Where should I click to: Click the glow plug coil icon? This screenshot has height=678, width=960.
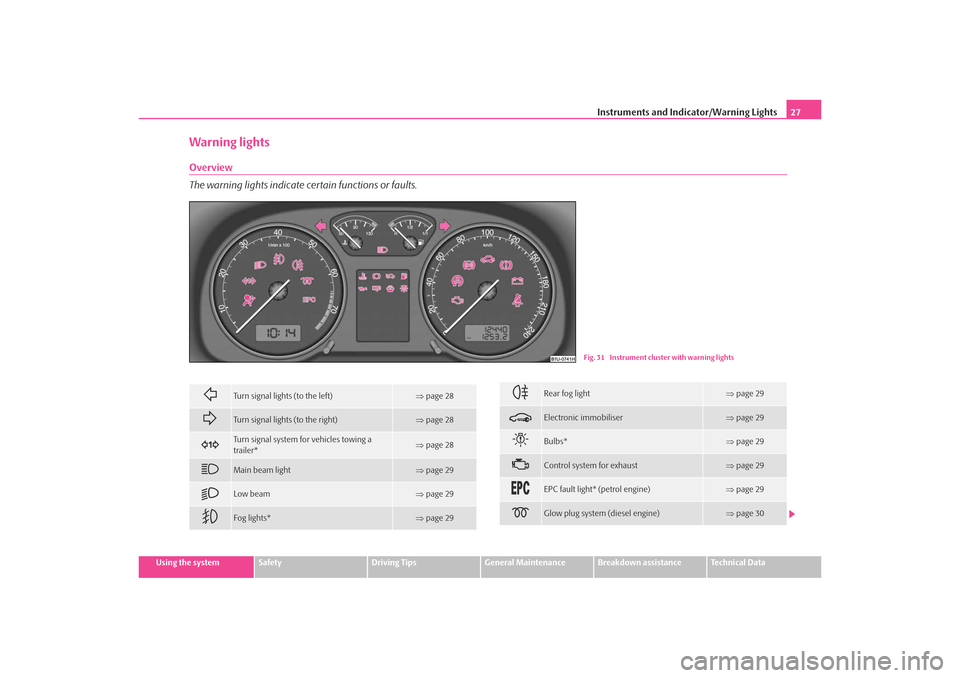point(520,513)
